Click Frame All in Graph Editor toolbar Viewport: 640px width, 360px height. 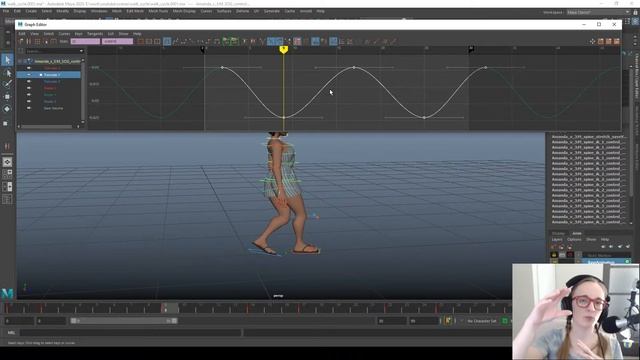(140, 41)
